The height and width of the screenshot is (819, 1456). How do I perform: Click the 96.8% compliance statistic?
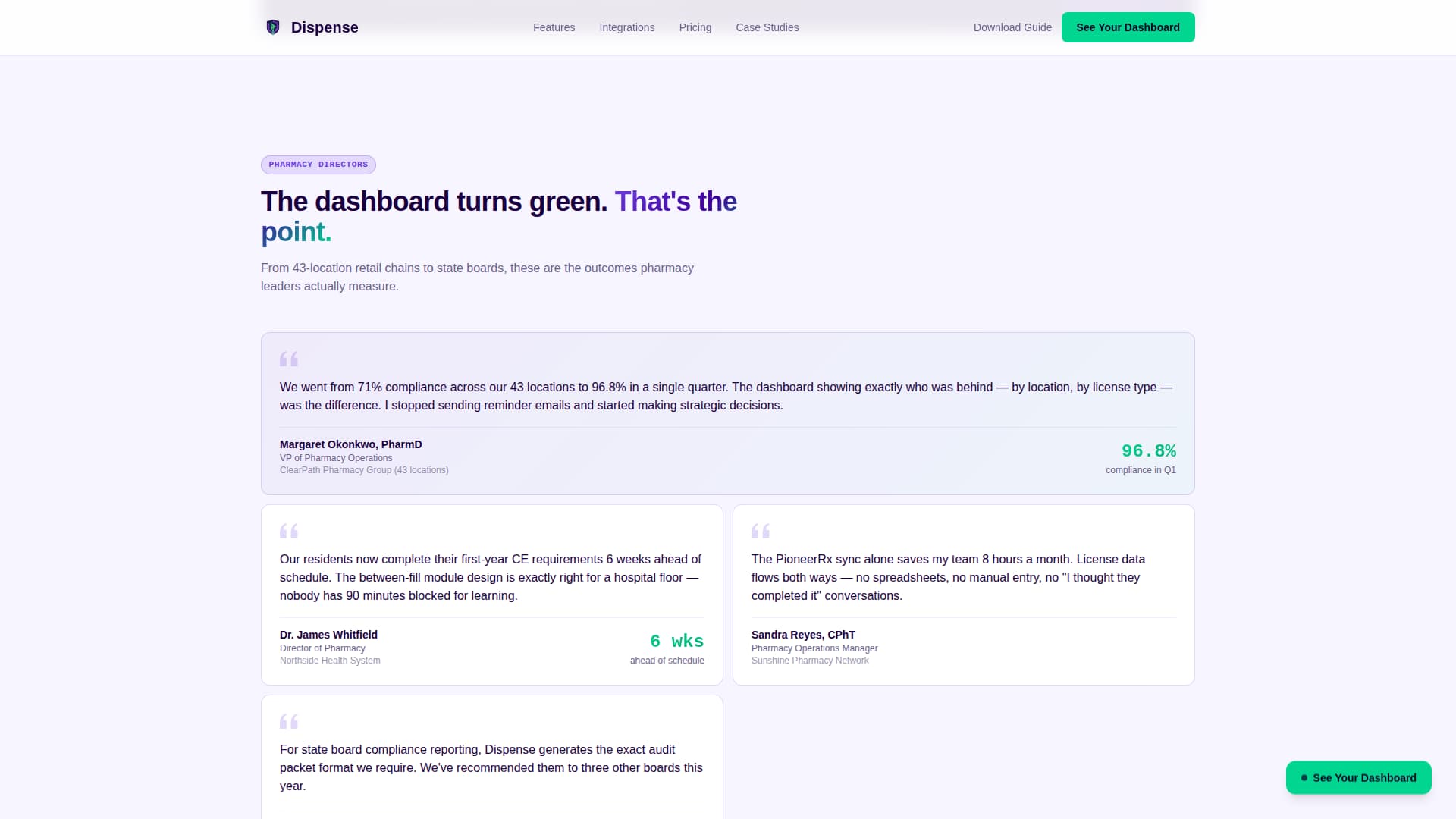tap(1148, 450)
